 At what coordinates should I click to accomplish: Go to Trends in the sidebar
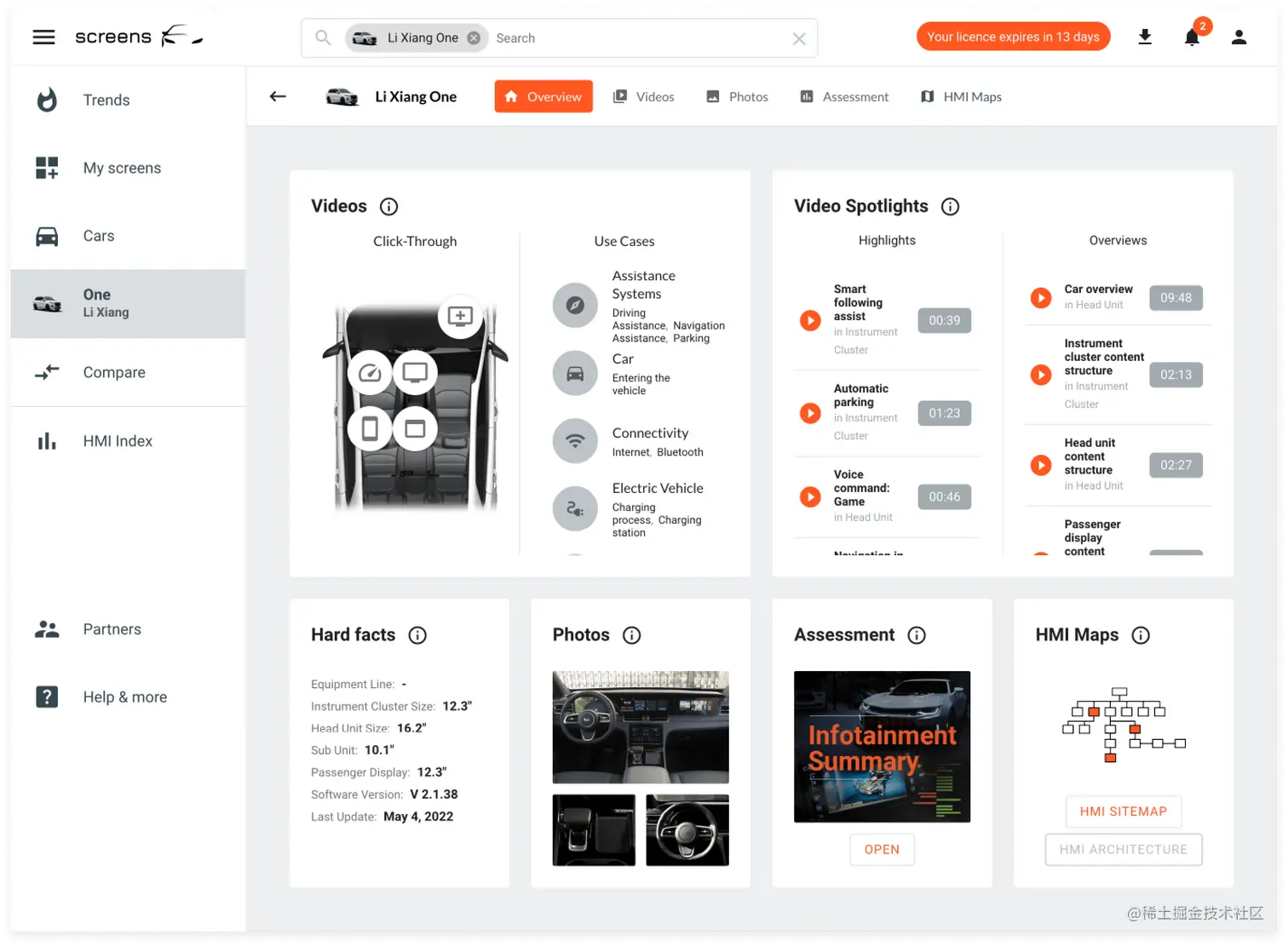tap(128, 100)
